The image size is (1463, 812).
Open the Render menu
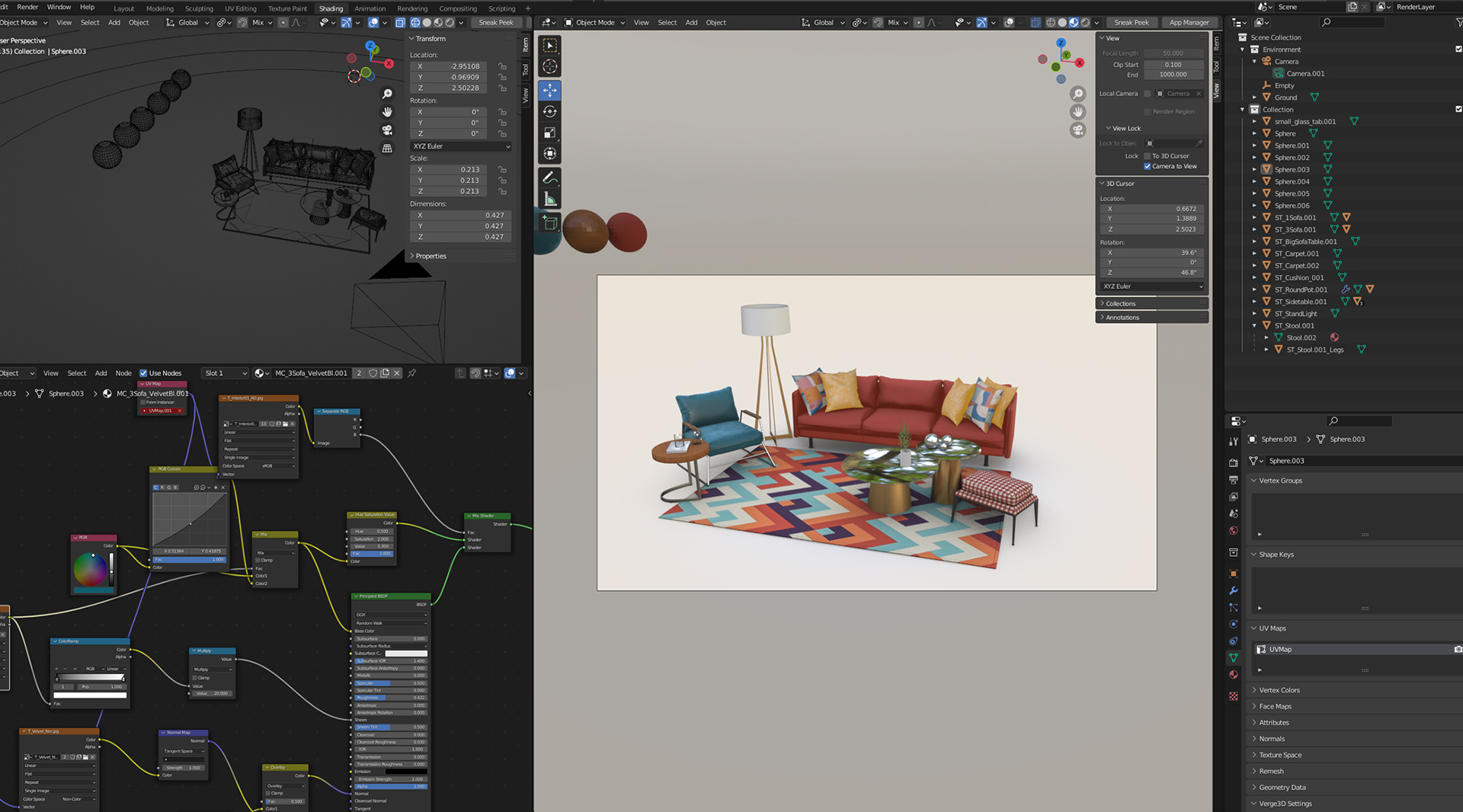27,7
